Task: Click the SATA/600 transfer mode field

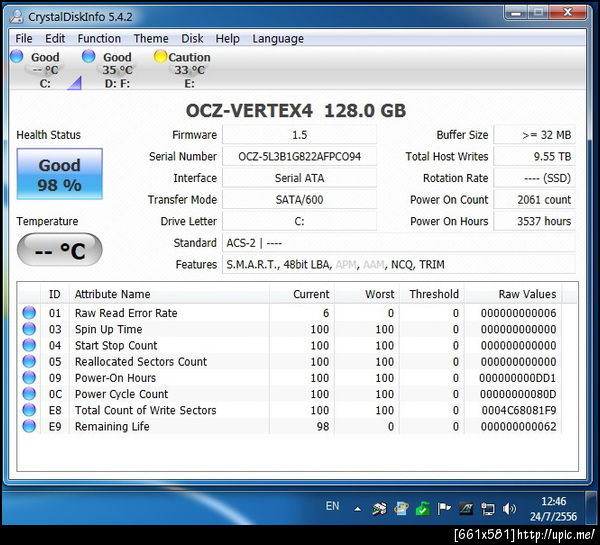Action: [299, 199]
